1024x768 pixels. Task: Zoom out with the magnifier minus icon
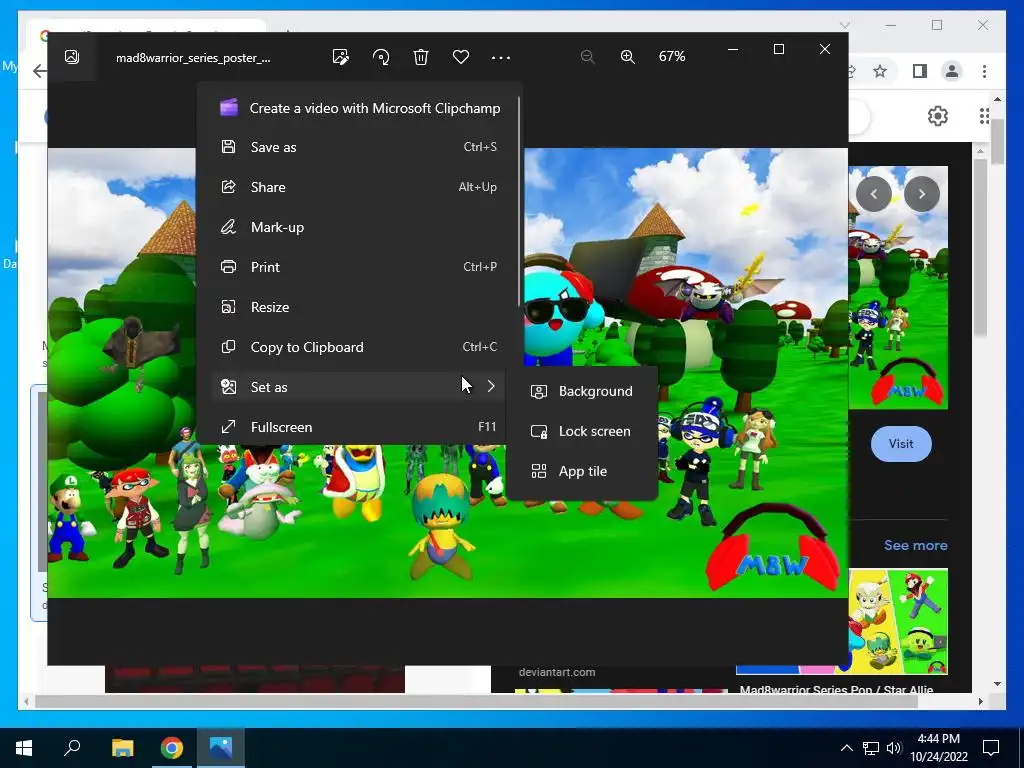click(588, 57)
